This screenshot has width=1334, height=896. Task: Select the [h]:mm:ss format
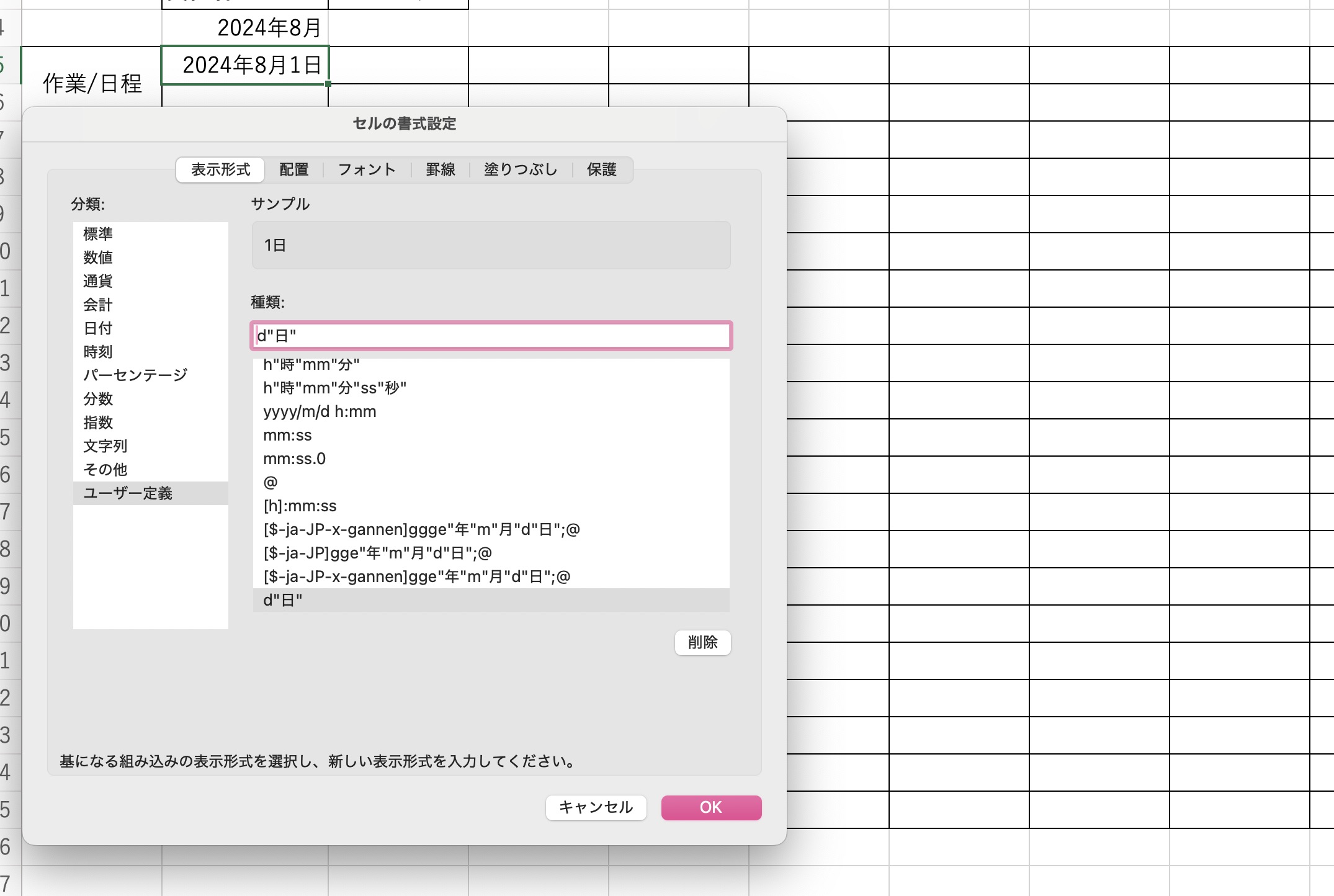(491, 506)
